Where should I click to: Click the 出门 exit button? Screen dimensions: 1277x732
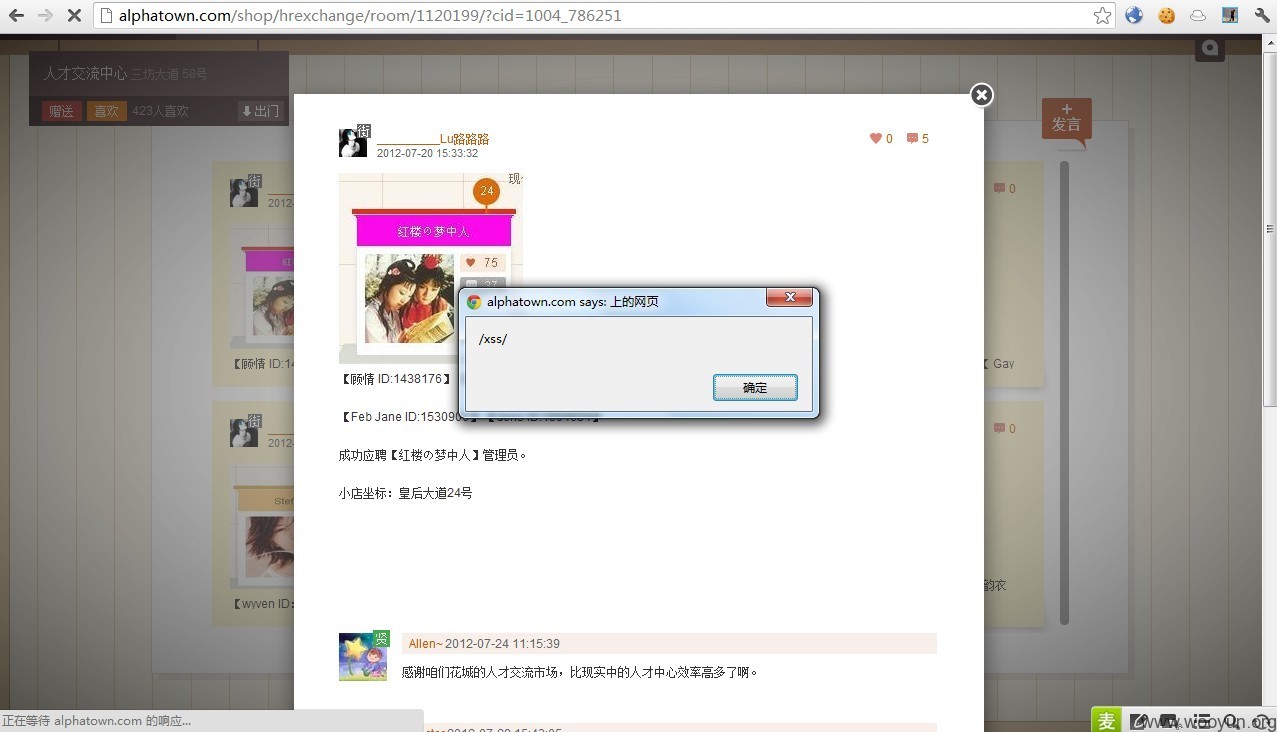pyautogui.click(x=260, y=111)
